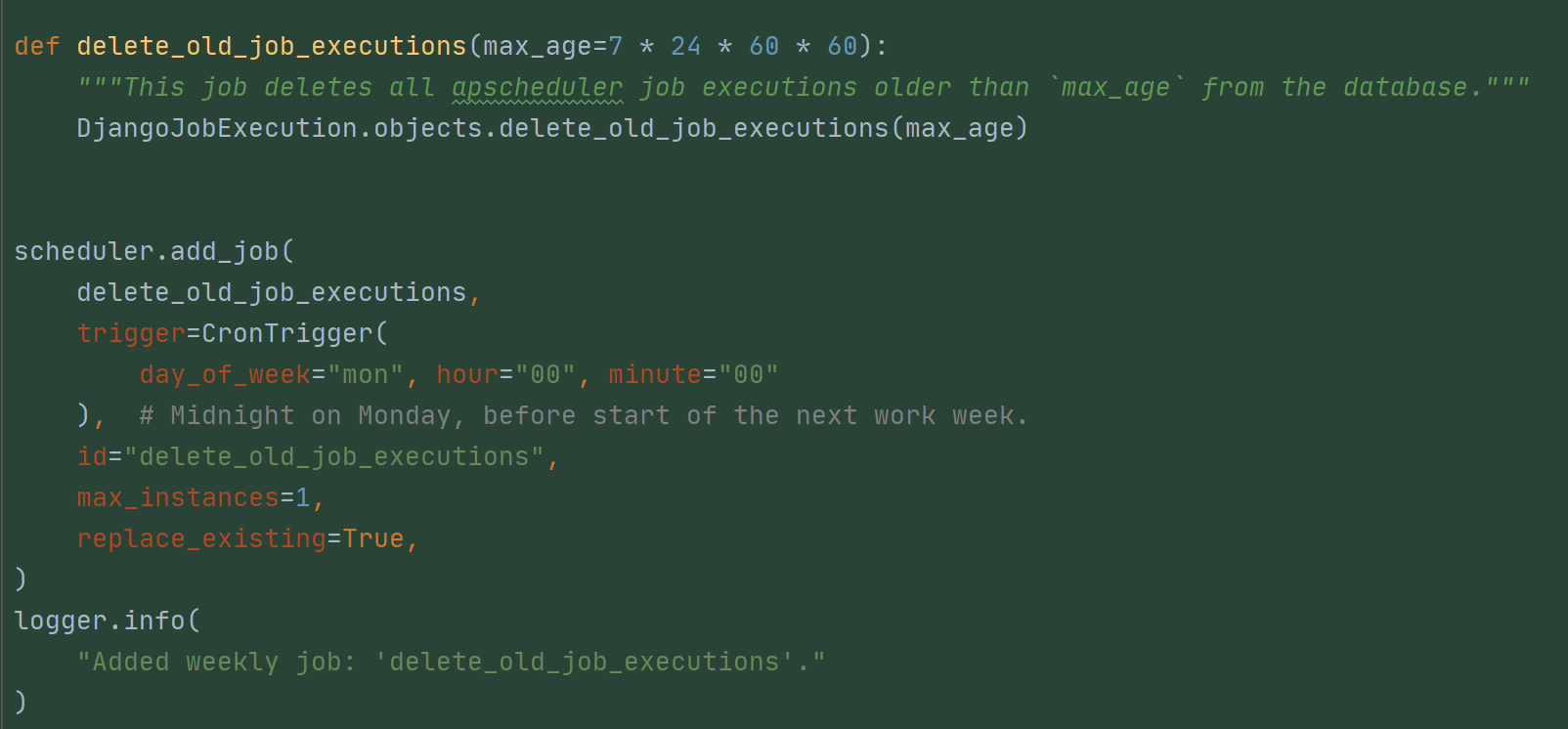The height and width of the screenshot is (729, 1568).
Task: Click the "mon" string value
Action: pyautogui.click(x=366, y=374)
